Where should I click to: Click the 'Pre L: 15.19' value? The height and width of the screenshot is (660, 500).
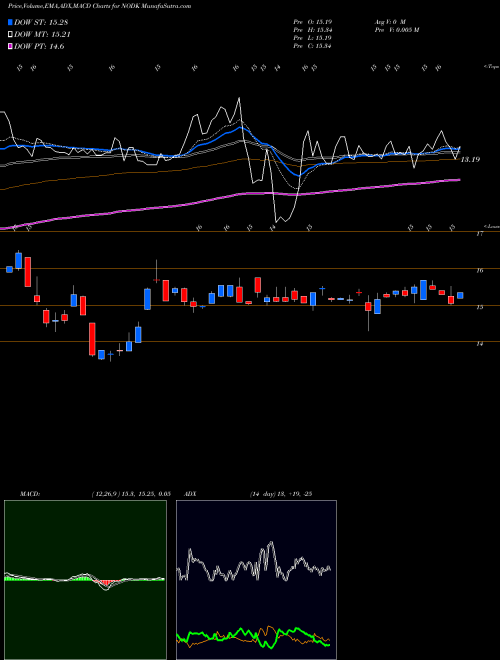(314, 38)
